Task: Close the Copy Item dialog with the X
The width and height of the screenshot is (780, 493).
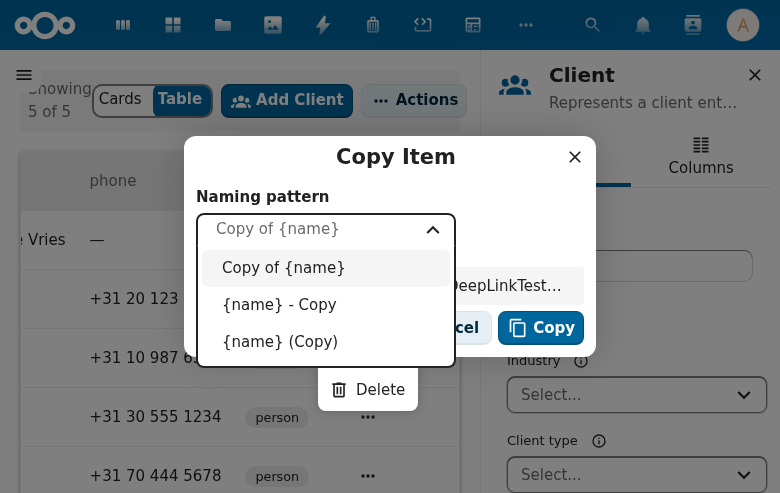Action: pos(575,157)
